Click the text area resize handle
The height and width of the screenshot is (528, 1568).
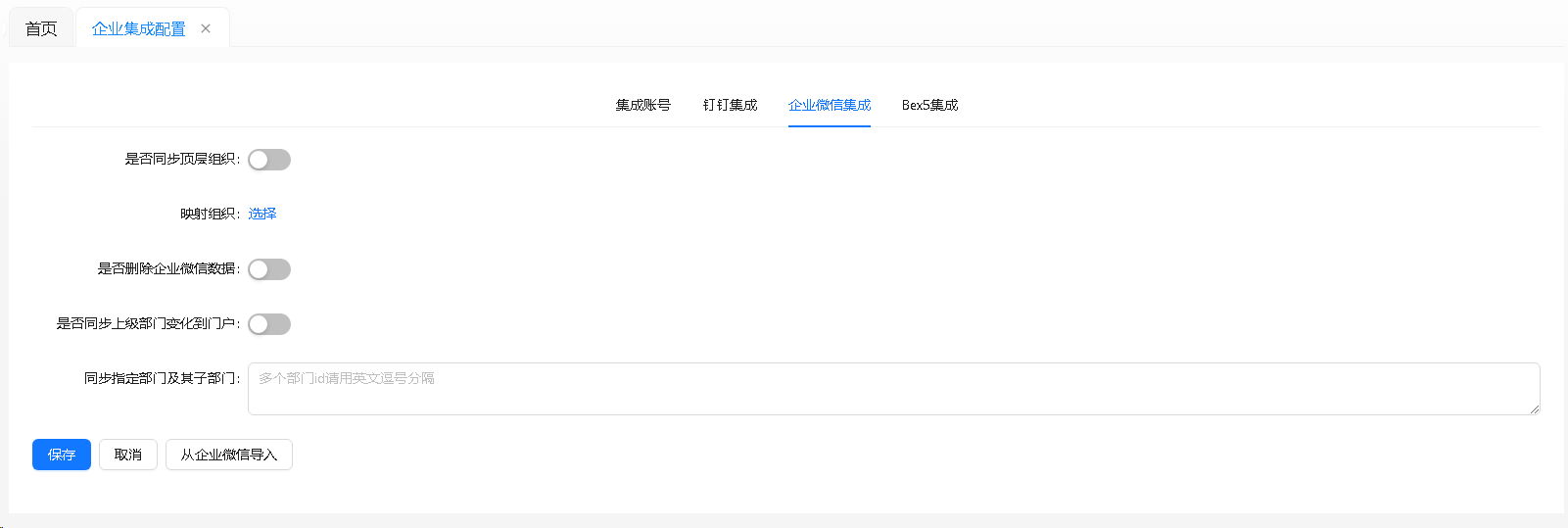1534,408
